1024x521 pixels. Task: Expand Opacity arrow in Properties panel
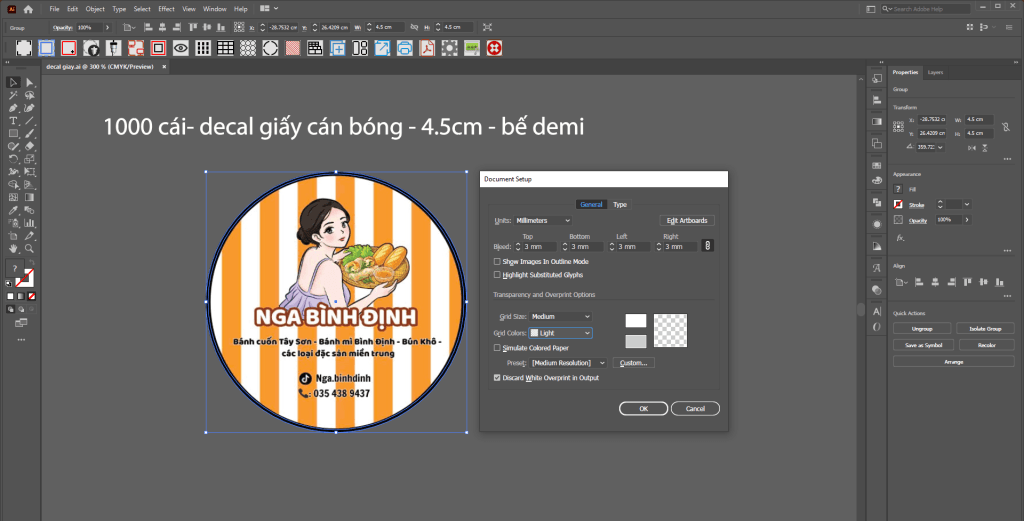click(967, 220)
